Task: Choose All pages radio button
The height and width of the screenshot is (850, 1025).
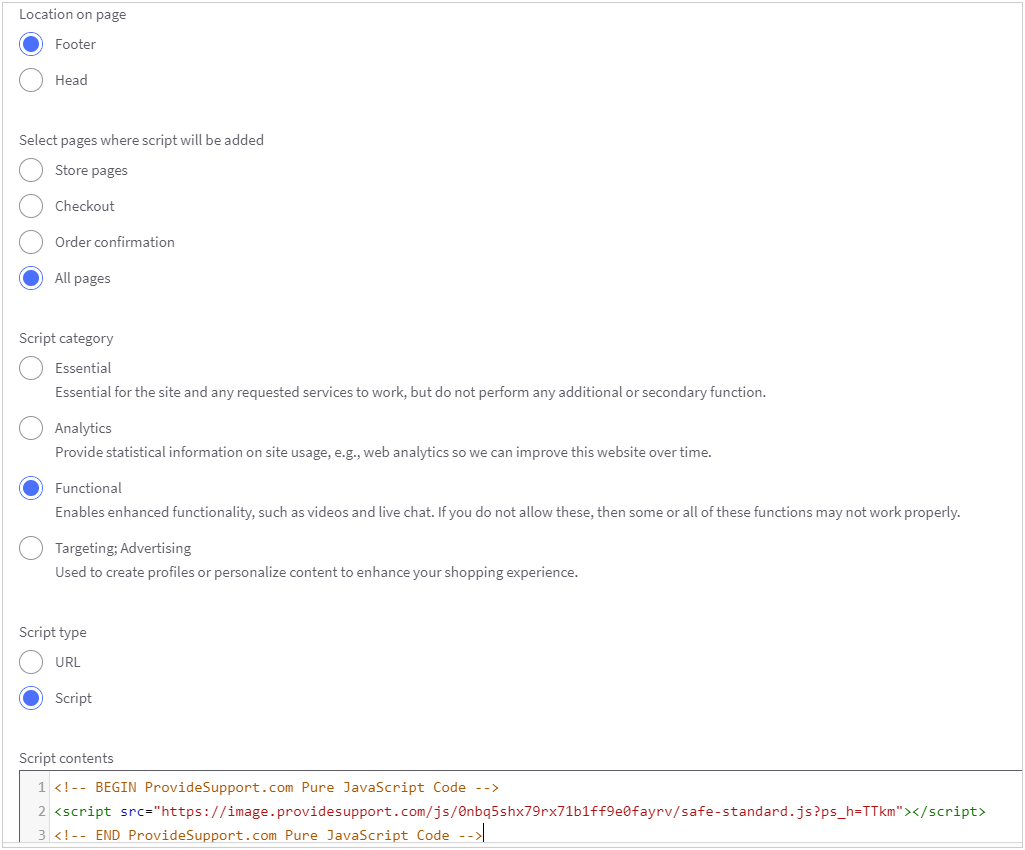Action: coord(31,278)
